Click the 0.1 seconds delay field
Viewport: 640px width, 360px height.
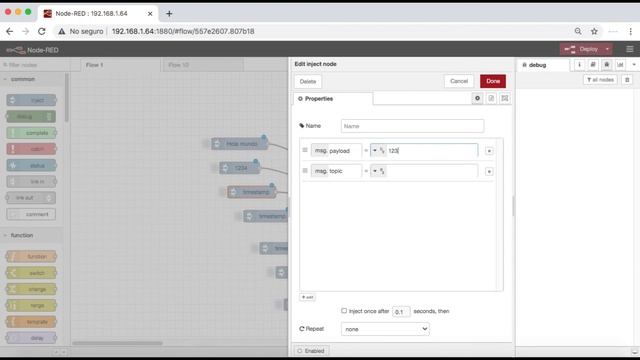(x=401, y=311)
